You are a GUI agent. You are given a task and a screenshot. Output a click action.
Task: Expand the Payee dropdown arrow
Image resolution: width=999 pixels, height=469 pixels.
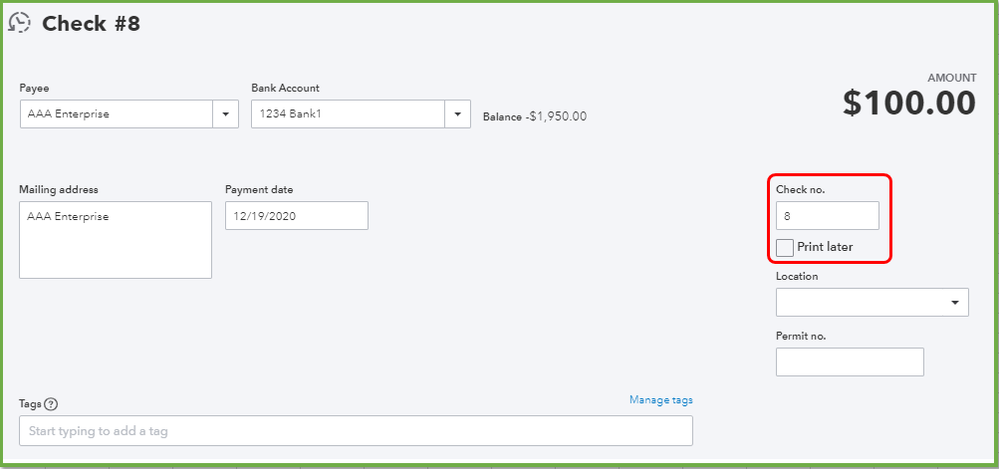pos(225,114)
